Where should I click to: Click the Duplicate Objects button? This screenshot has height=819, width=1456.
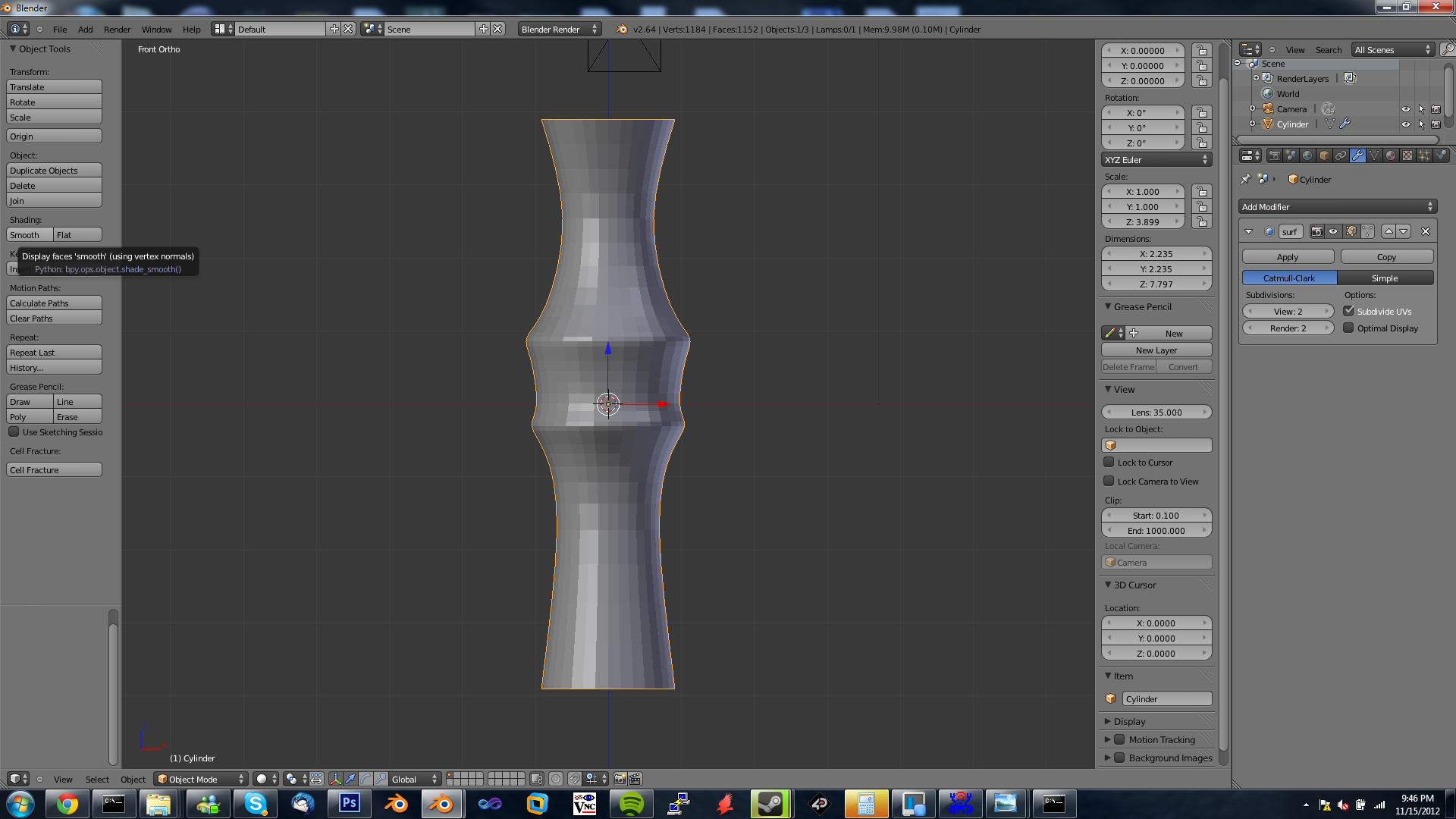point(54,171)
